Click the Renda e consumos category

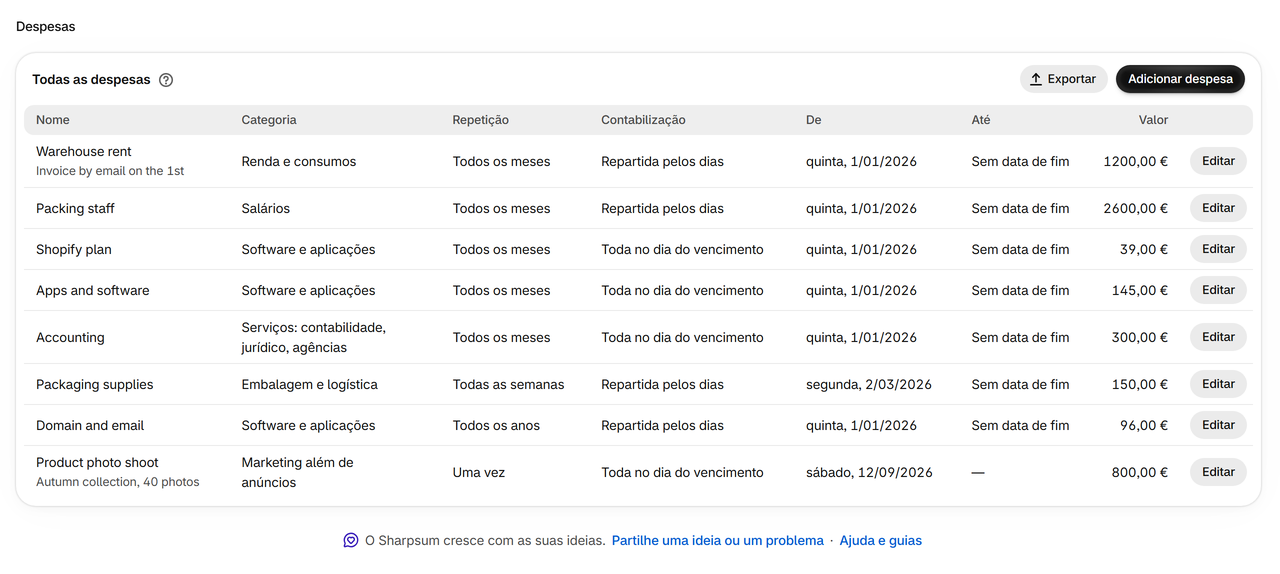pyautogui.click(x=299, y=161)
